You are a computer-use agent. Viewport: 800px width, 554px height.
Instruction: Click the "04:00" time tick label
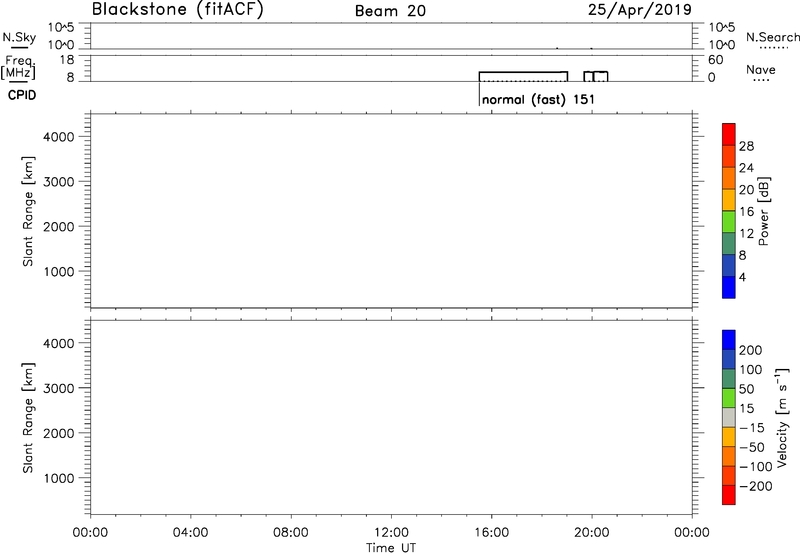190,533
